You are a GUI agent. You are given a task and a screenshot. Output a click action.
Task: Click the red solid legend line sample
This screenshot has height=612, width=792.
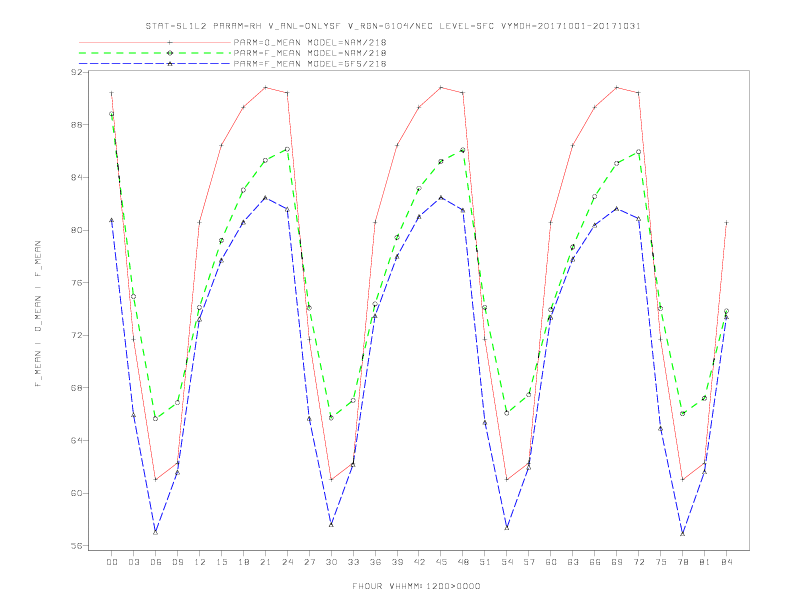tap(155, 42)
